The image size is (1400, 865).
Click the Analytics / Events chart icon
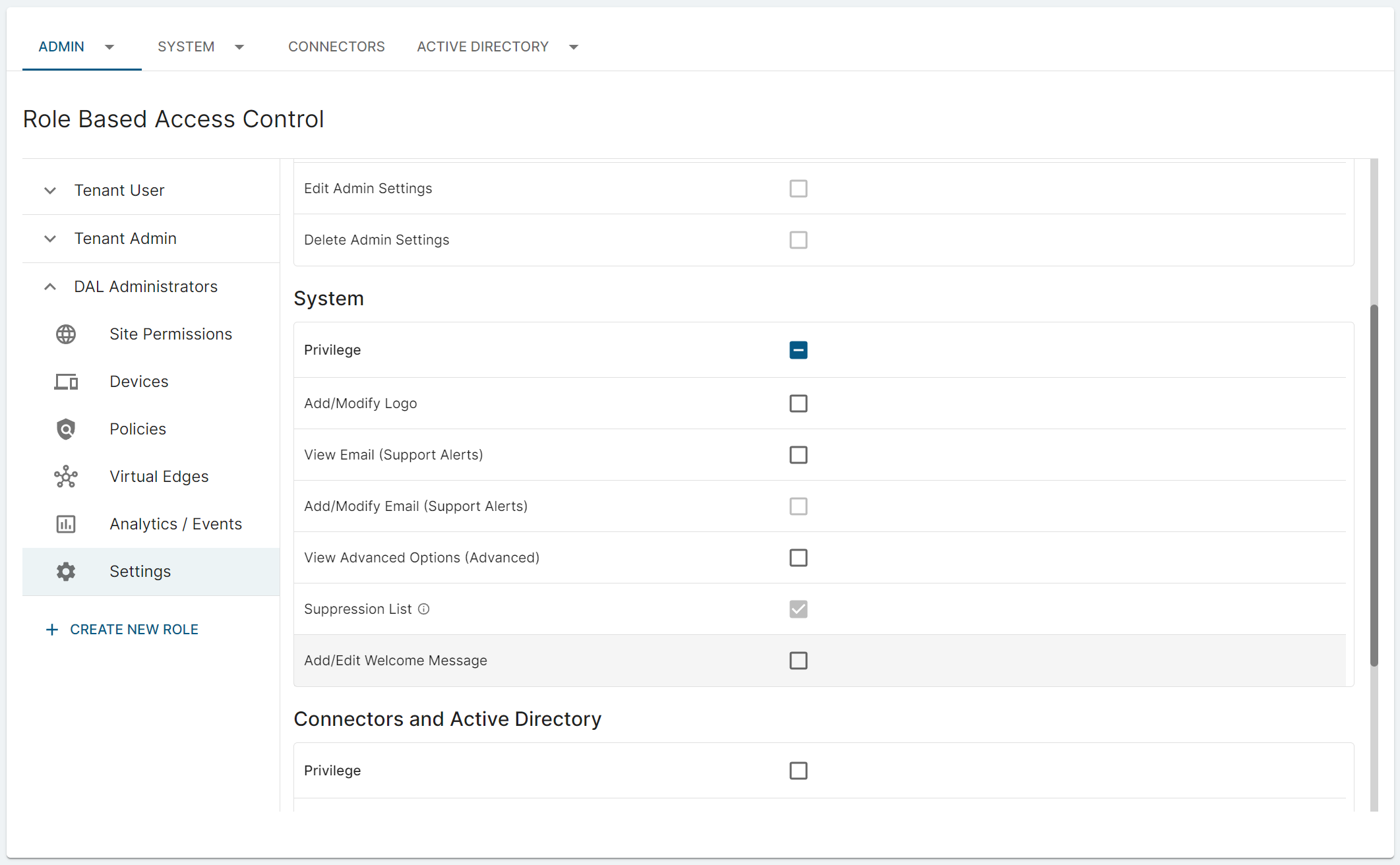[x=66, y=524]
